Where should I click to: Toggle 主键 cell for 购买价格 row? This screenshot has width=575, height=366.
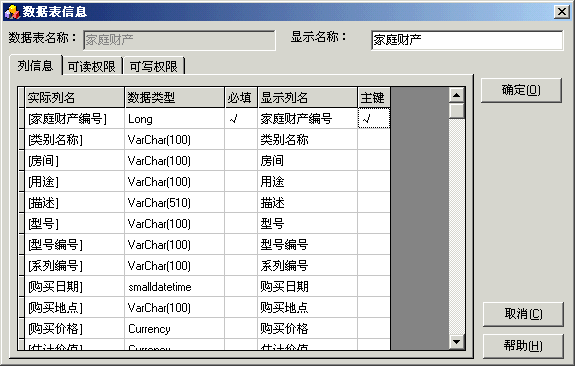coord(374,329)
